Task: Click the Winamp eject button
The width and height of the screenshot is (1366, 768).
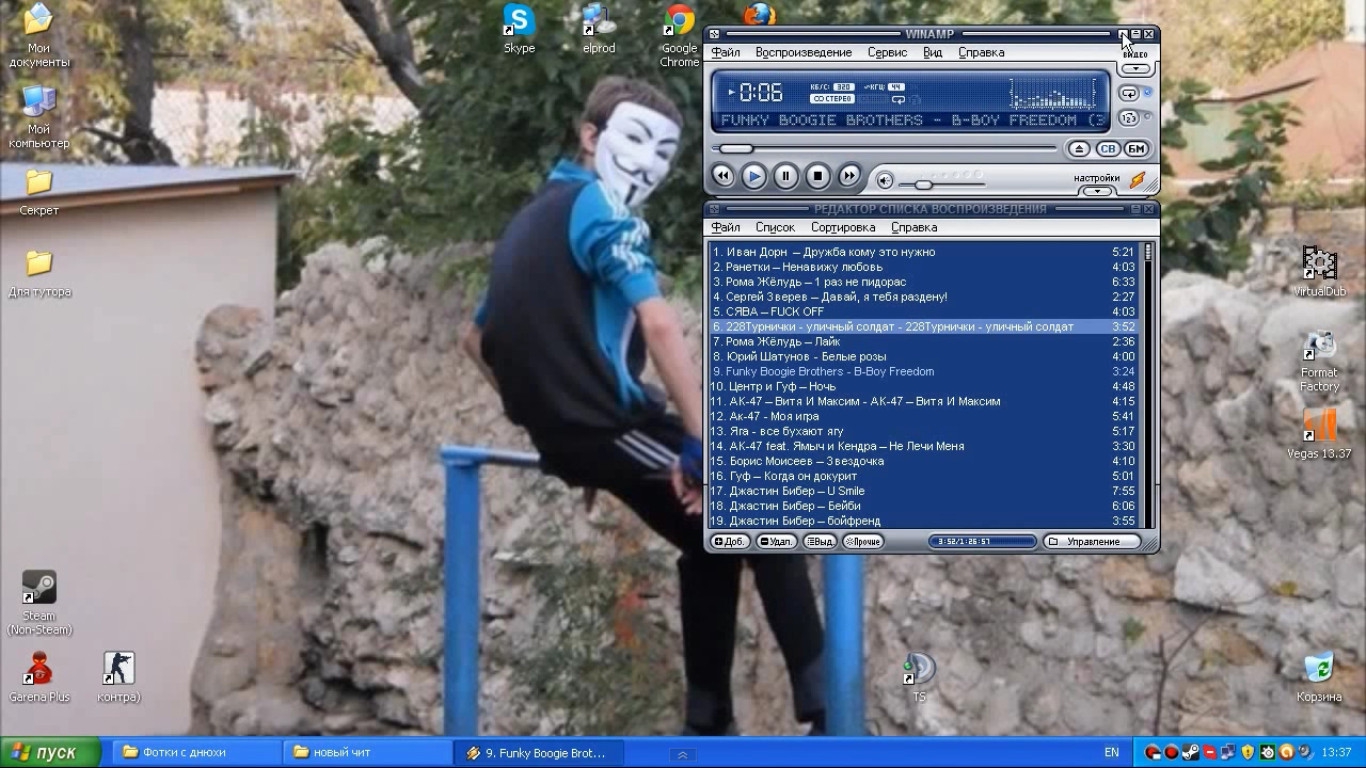Action: [1078, 149]
